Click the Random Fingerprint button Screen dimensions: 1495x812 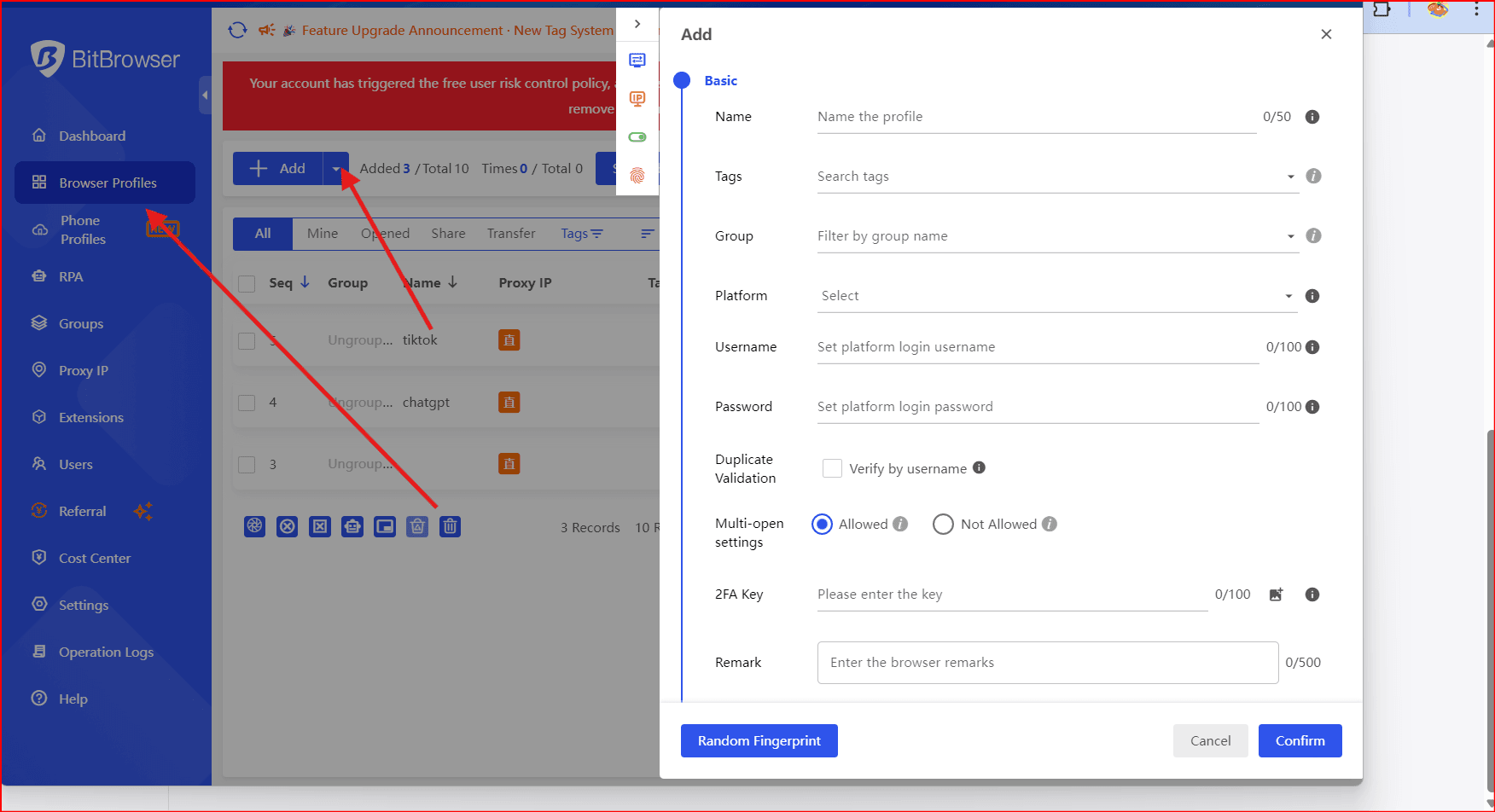(x=759, y=741)
